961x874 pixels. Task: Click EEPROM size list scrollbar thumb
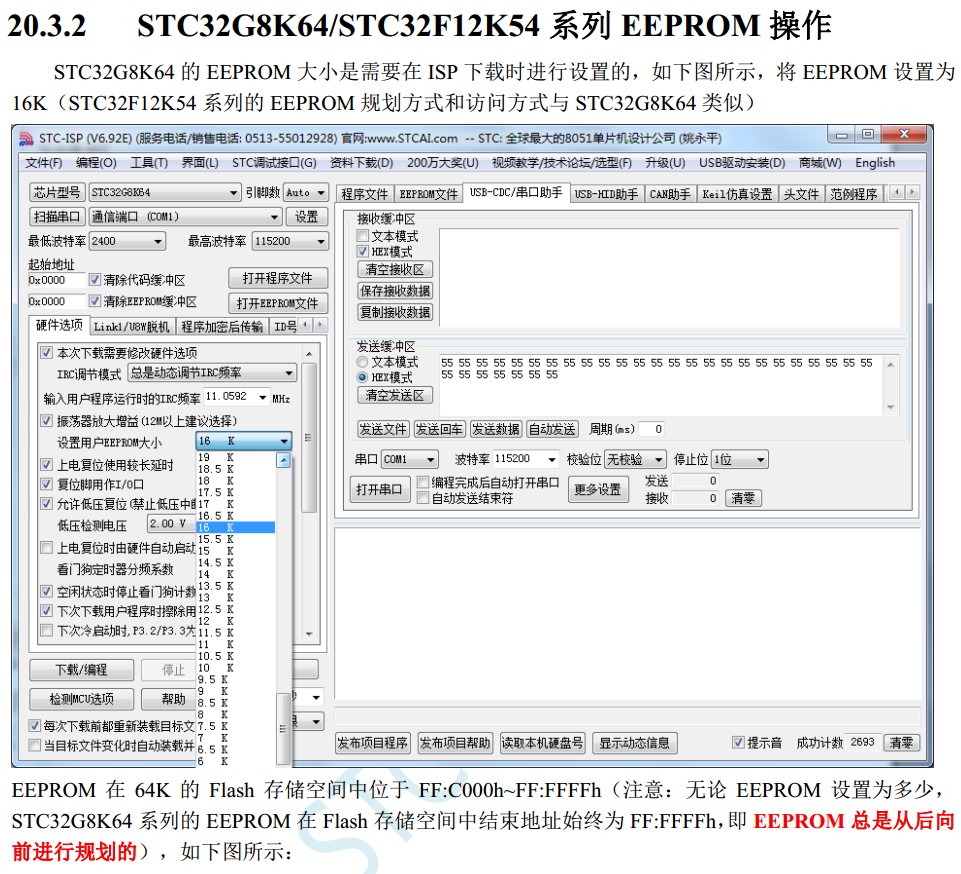(283, 728)
